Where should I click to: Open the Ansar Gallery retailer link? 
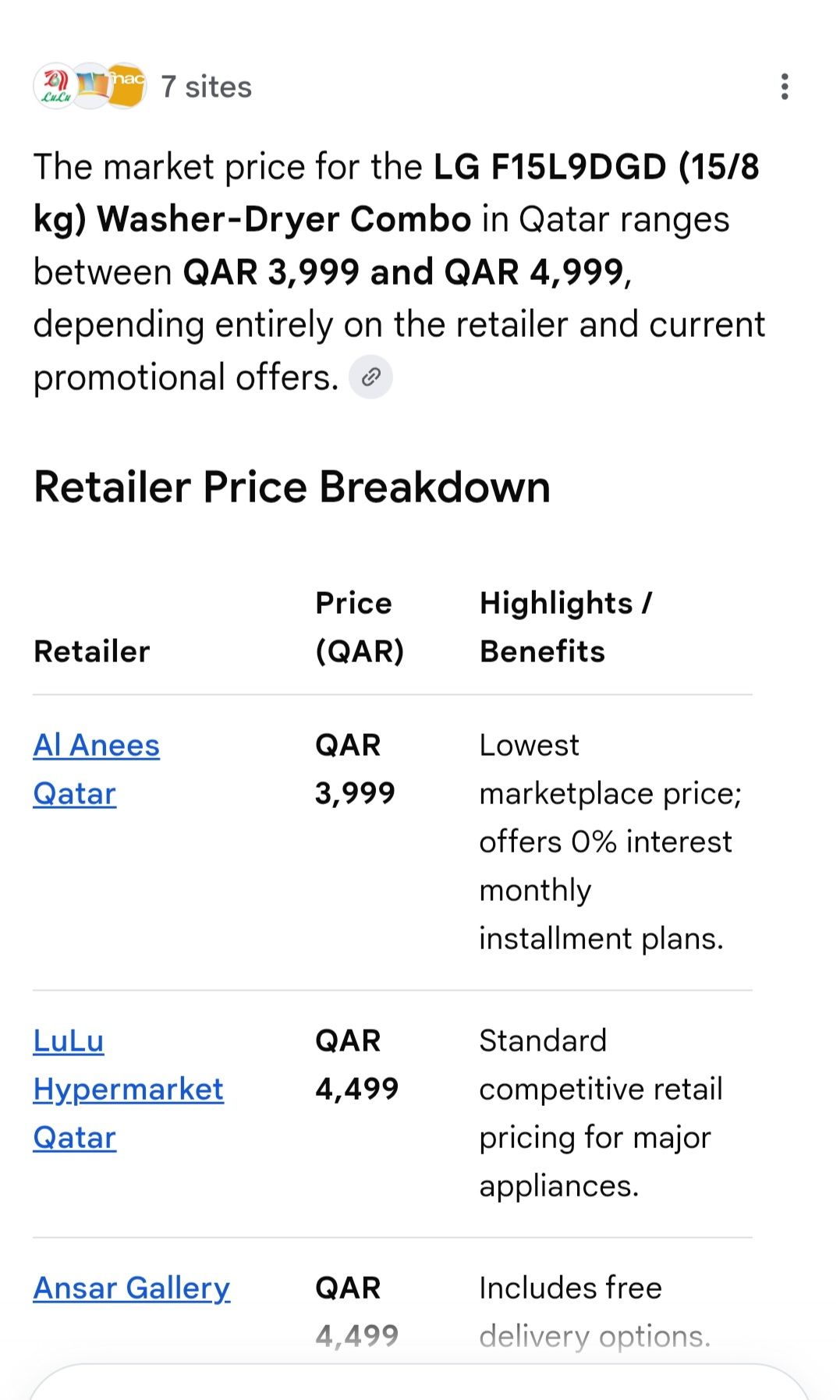point(131,1288)
